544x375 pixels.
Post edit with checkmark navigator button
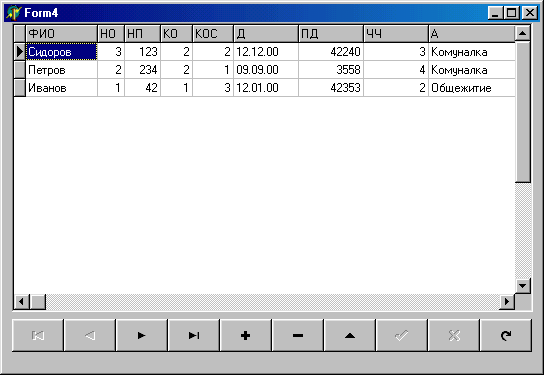(402, 335)
